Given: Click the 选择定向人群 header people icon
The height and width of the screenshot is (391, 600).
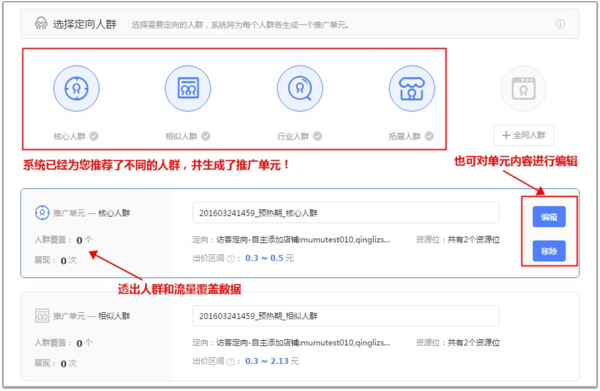Looking at the screenshot, I should coord(41,23).
